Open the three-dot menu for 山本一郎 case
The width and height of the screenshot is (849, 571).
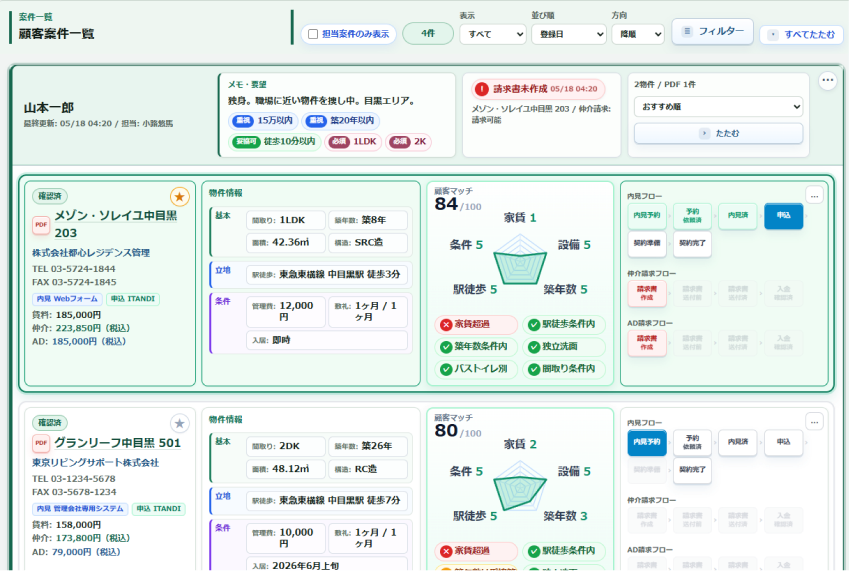tap(827, 81)
